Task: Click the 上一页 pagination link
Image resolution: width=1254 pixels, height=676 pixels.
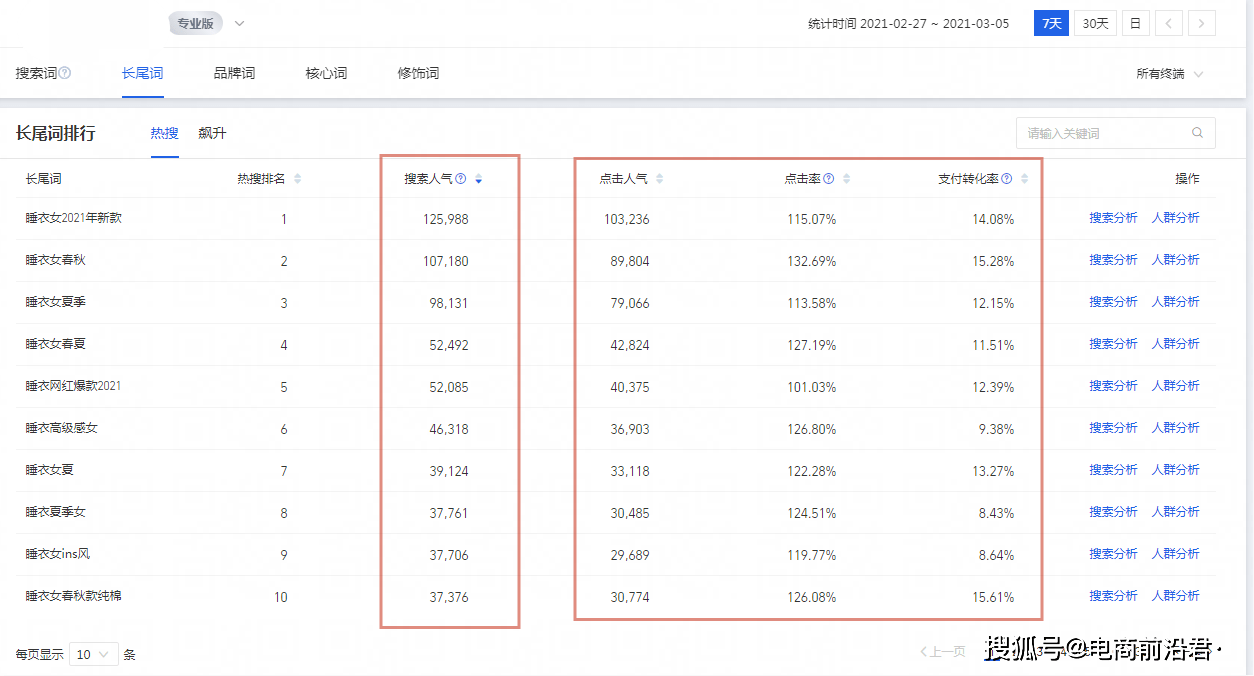Action: (943, 652)
